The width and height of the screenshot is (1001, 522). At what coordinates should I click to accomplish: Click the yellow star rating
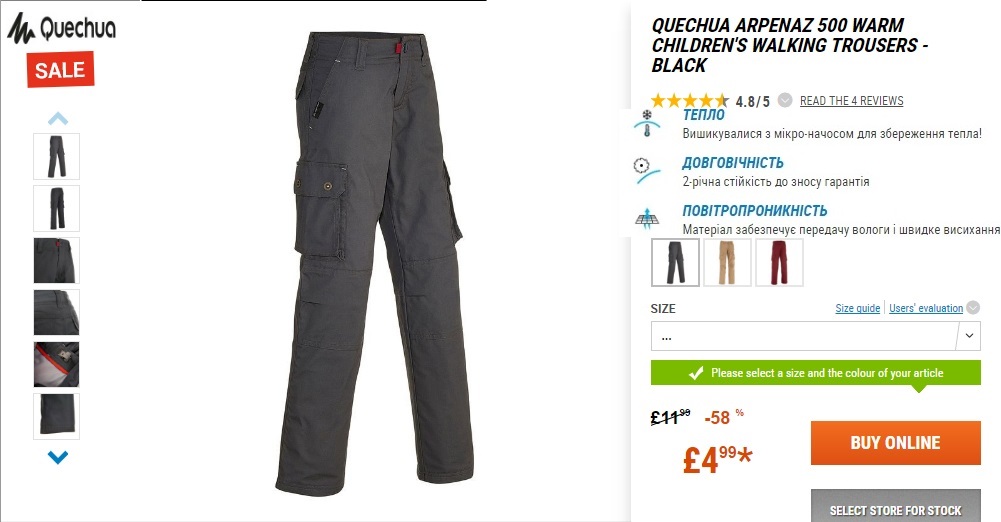pyautogui.click(x=689, y=101)
